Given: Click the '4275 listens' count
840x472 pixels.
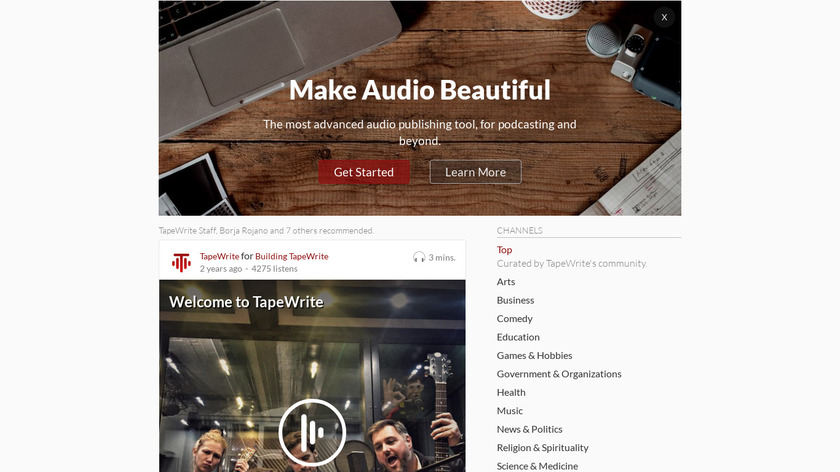Looking at the screenshot, I should [274, 269].
